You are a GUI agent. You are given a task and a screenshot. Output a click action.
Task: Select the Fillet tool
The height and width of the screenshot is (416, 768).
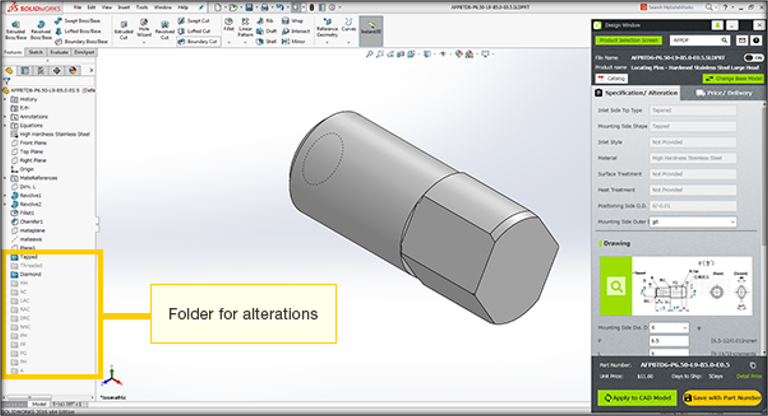[x=229, y=28]
